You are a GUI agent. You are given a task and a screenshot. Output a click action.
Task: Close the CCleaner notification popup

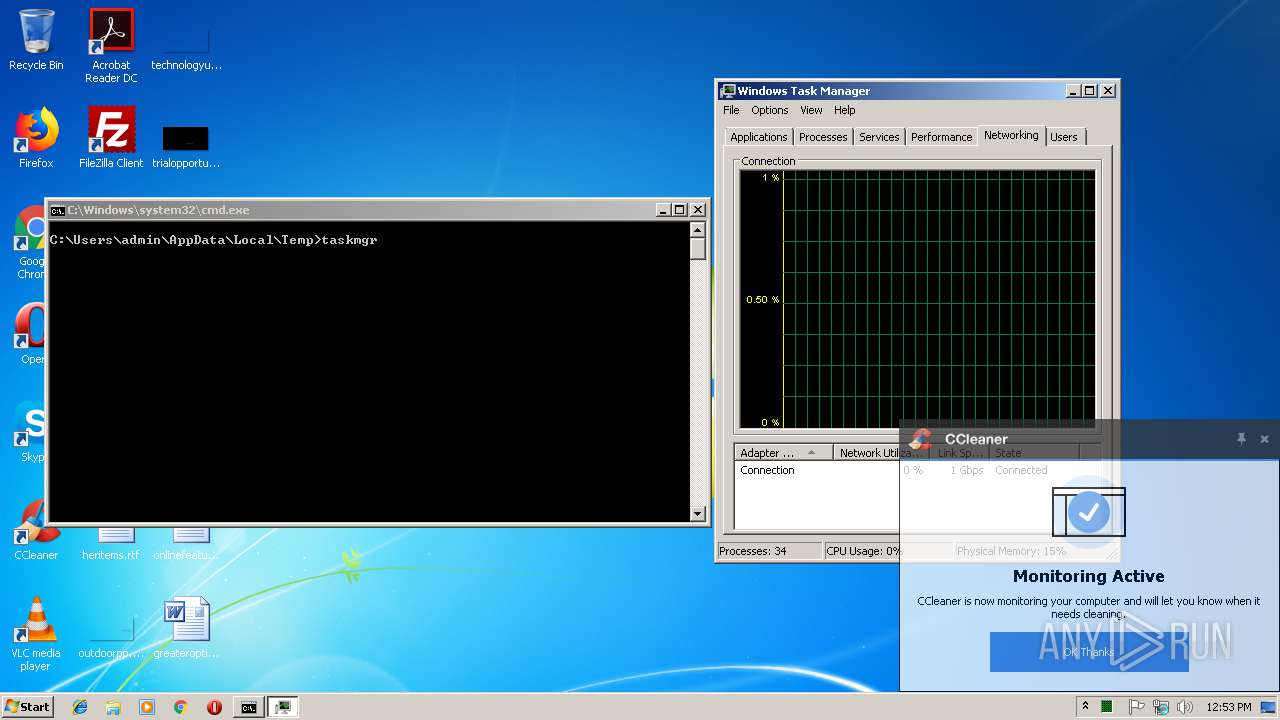[1264, 438]
